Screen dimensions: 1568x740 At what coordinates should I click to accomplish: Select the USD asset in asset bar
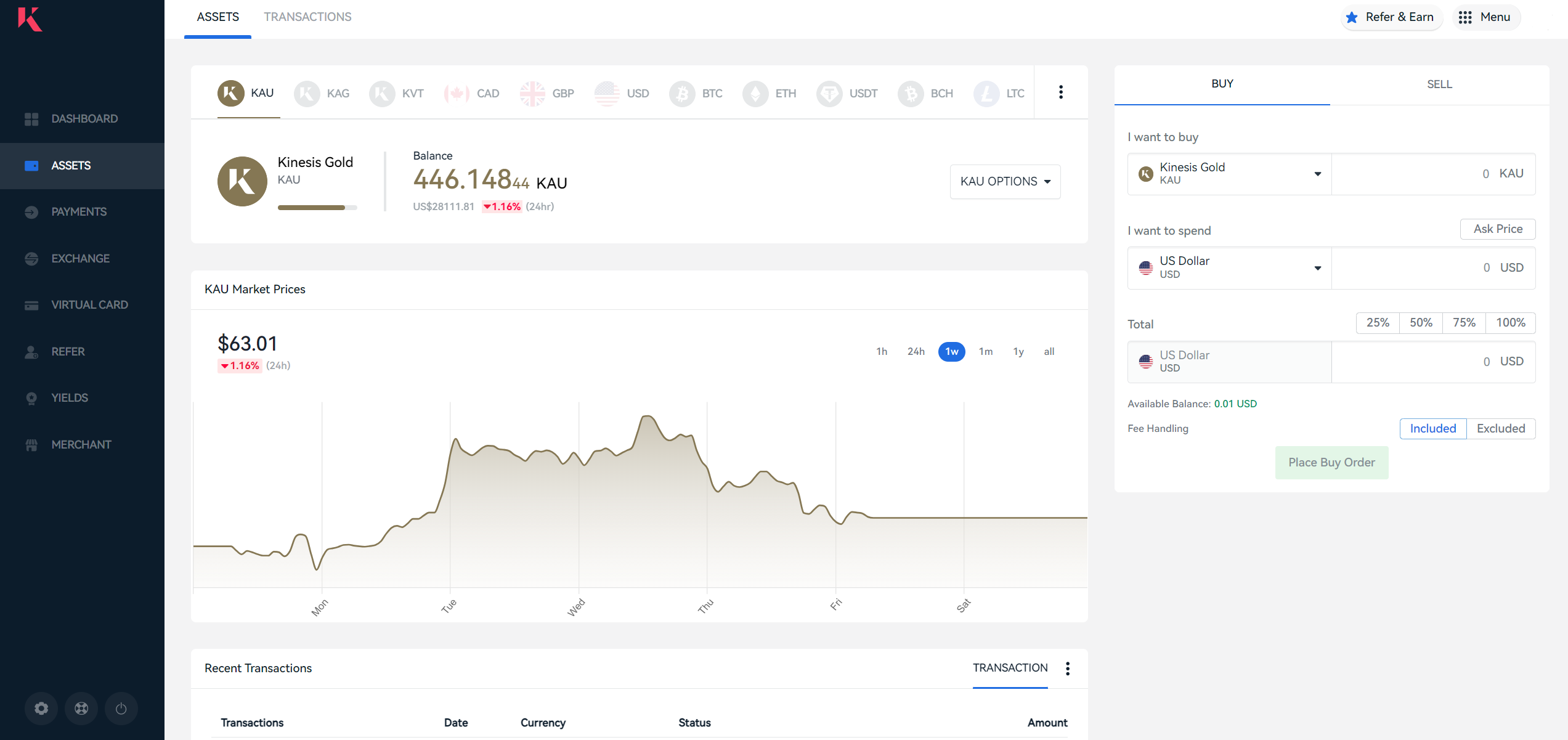622,94
